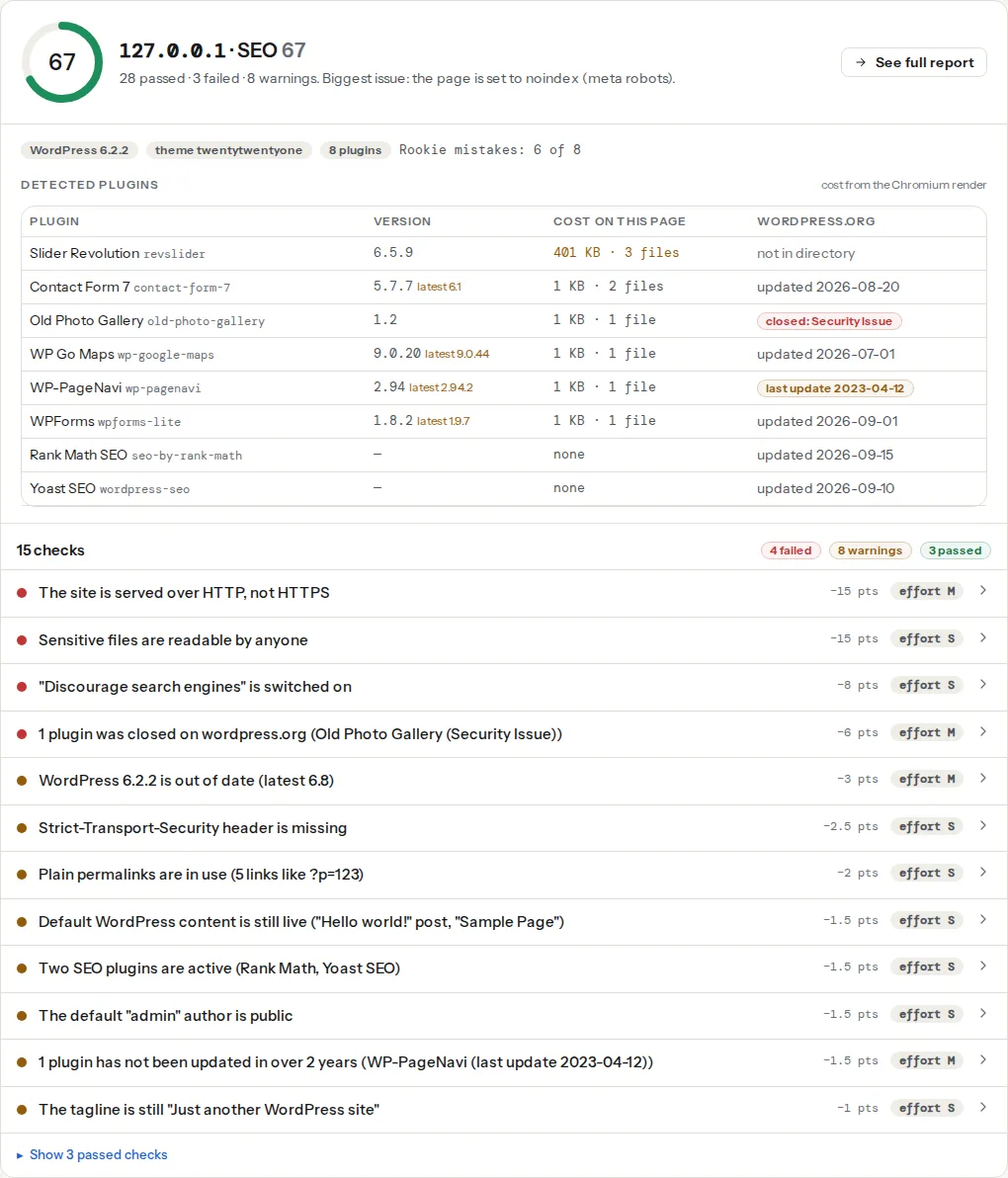
Task: Expand the HTTP not HTTPS check chevron
Action: pos(982,591)
